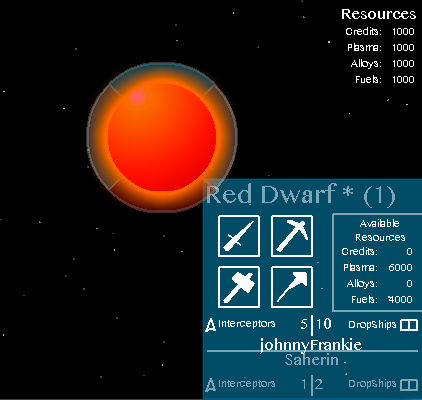Select player name johnnyFrankie
Viewport: 422px width, 400px height.
[x=311, y=345]
